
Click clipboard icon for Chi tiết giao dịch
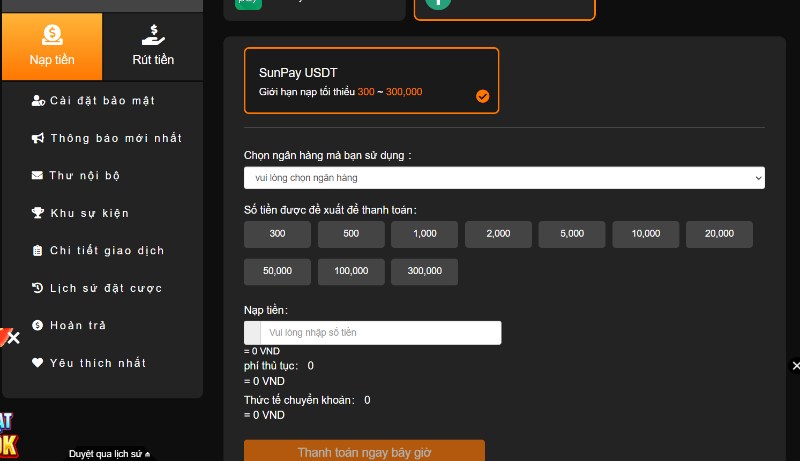[x=38, y=251]
